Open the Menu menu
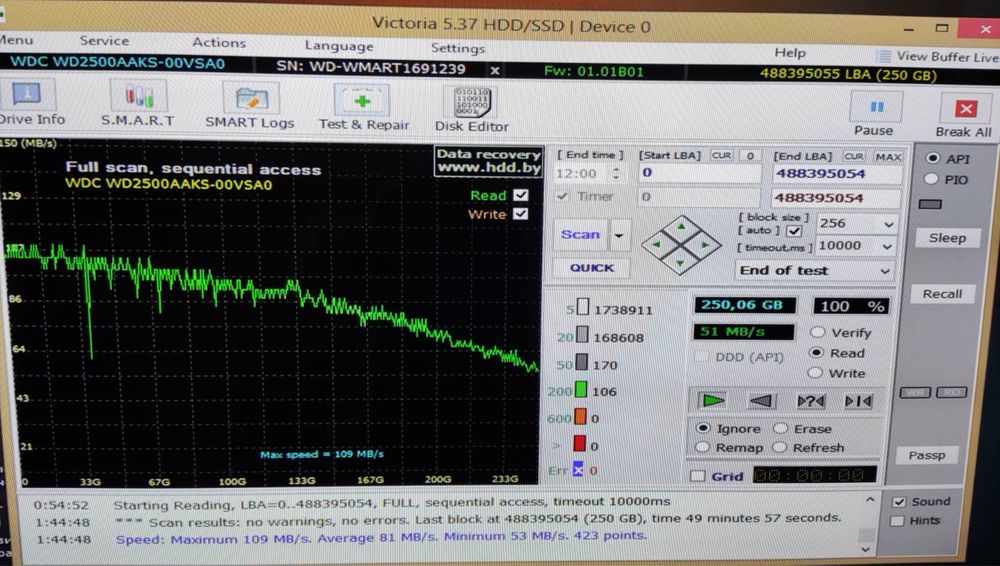This screenshot has height=566, width=1000. 16,40
